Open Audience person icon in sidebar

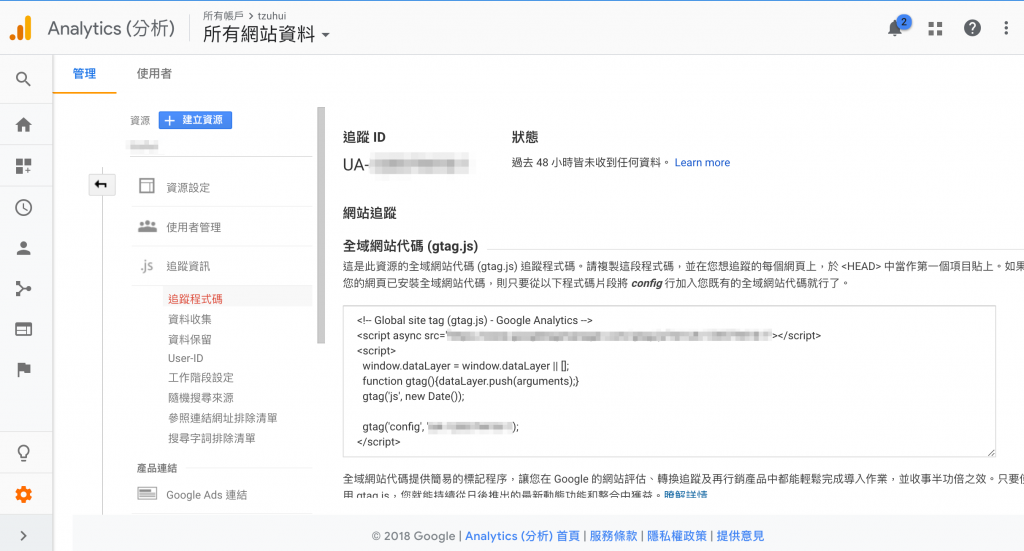(x=24, y=248)
